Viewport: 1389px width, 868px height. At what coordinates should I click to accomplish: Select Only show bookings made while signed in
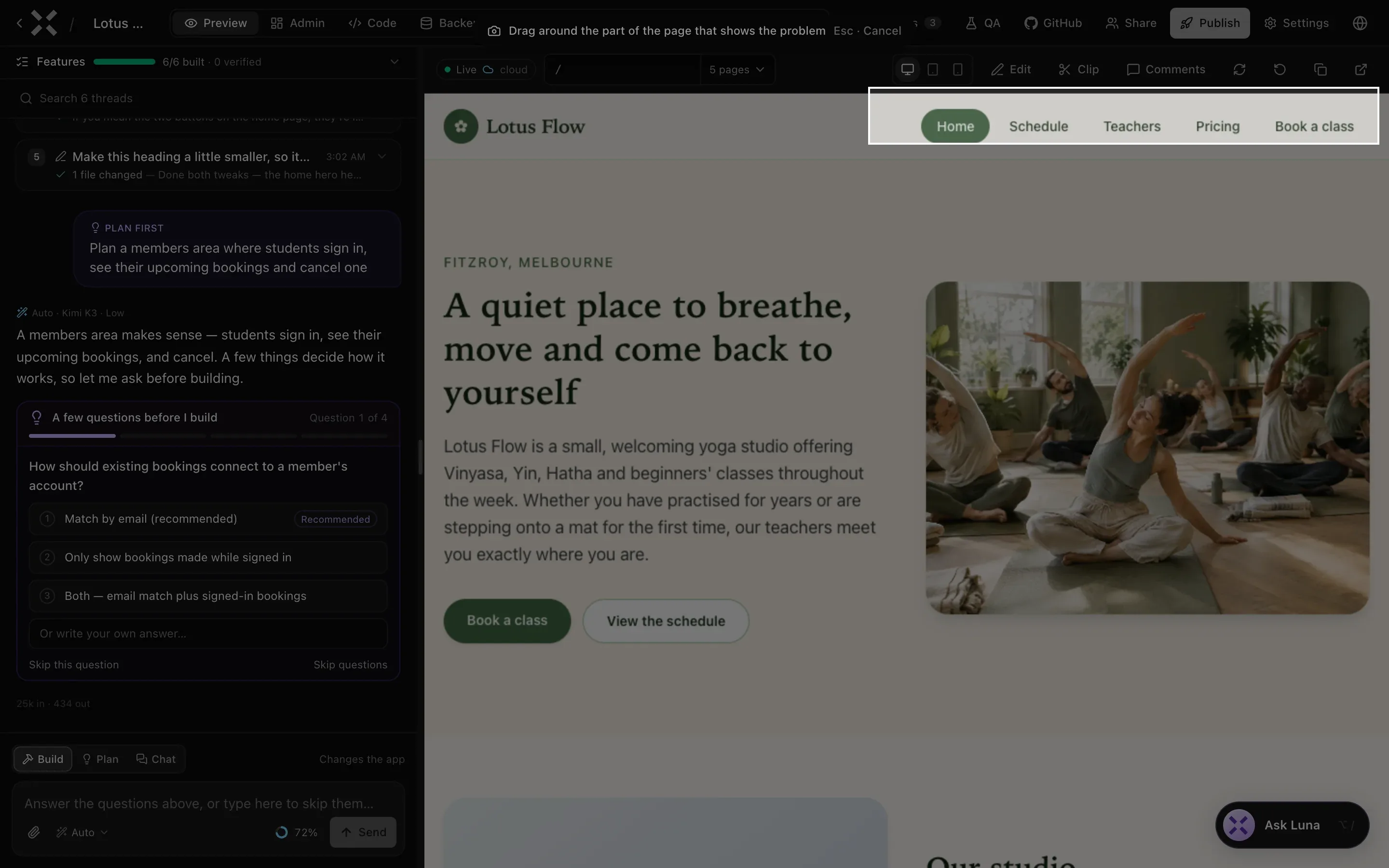click(x=208, y=557)
